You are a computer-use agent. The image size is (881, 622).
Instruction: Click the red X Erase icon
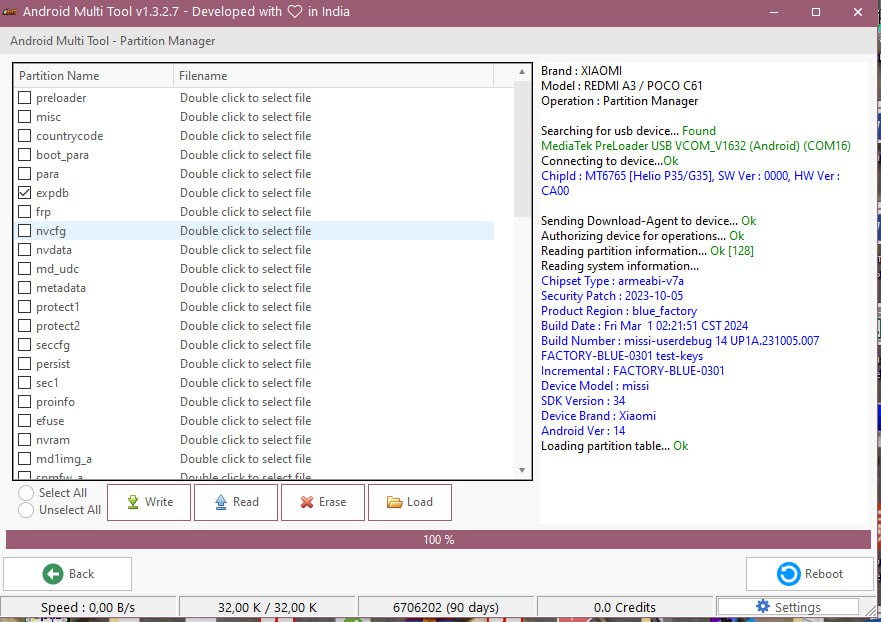(x=307, y=502)
